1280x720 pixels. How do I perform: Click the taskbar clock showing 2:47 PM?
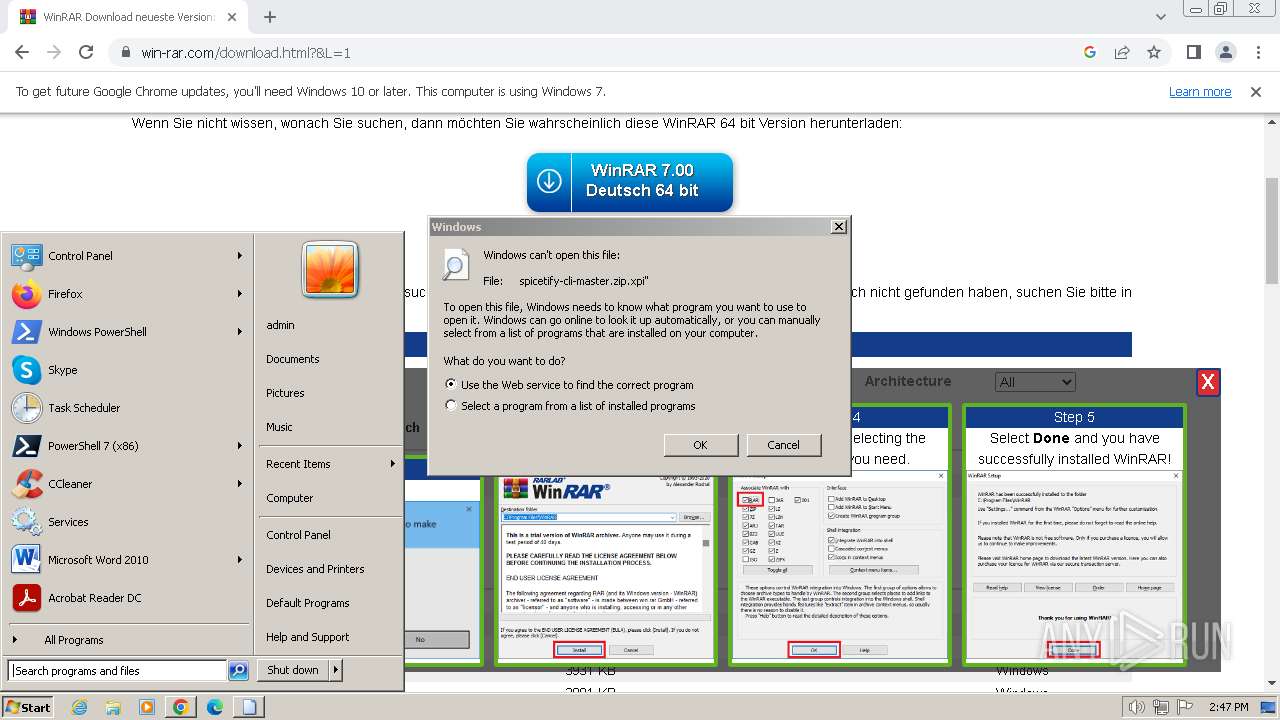pyautogui.click(x=1228, y=708)
